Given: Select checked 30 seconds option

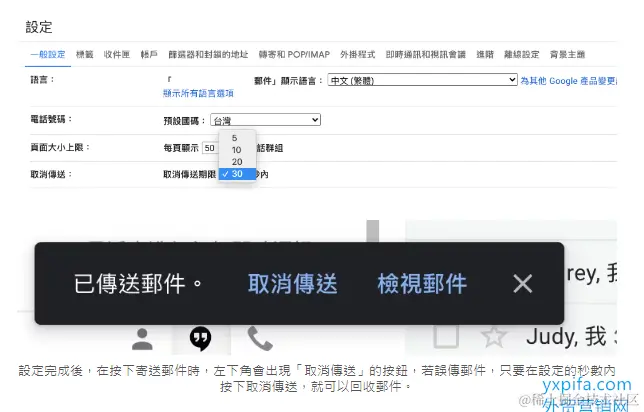Looking at the screenshot, I should (237, 174).
